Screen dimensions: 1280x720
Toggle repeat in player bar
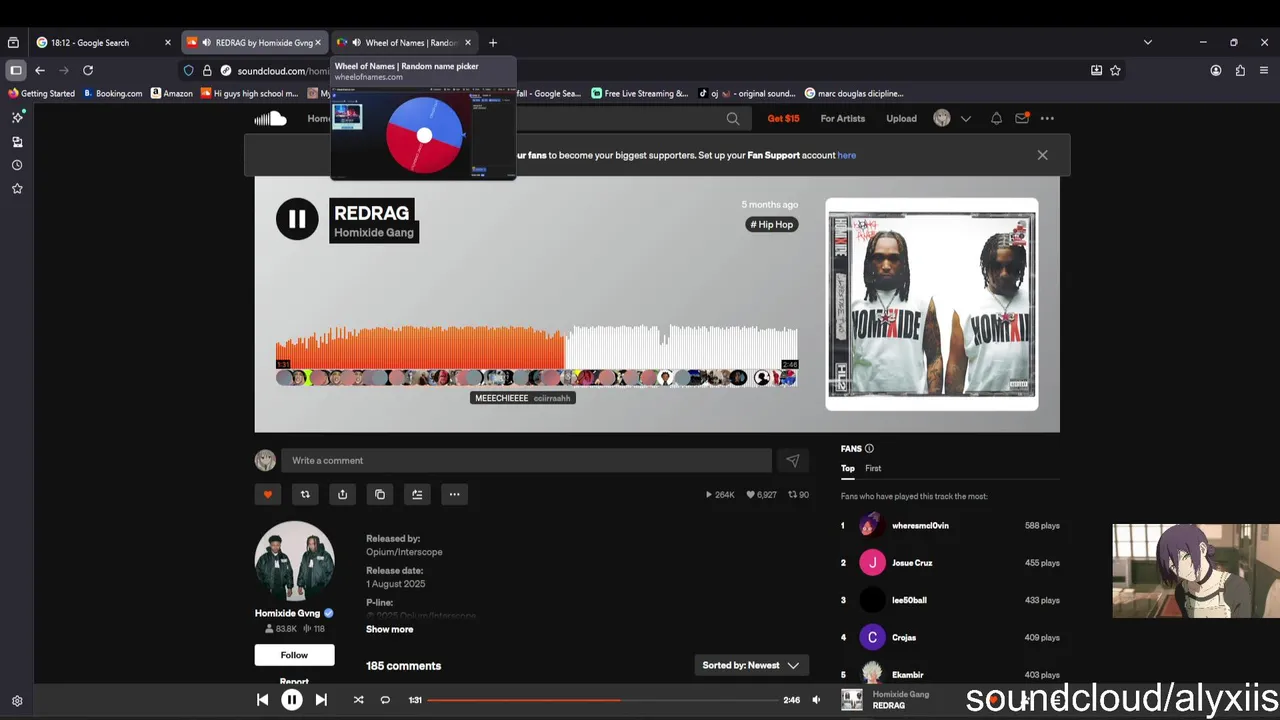point(385,700)
